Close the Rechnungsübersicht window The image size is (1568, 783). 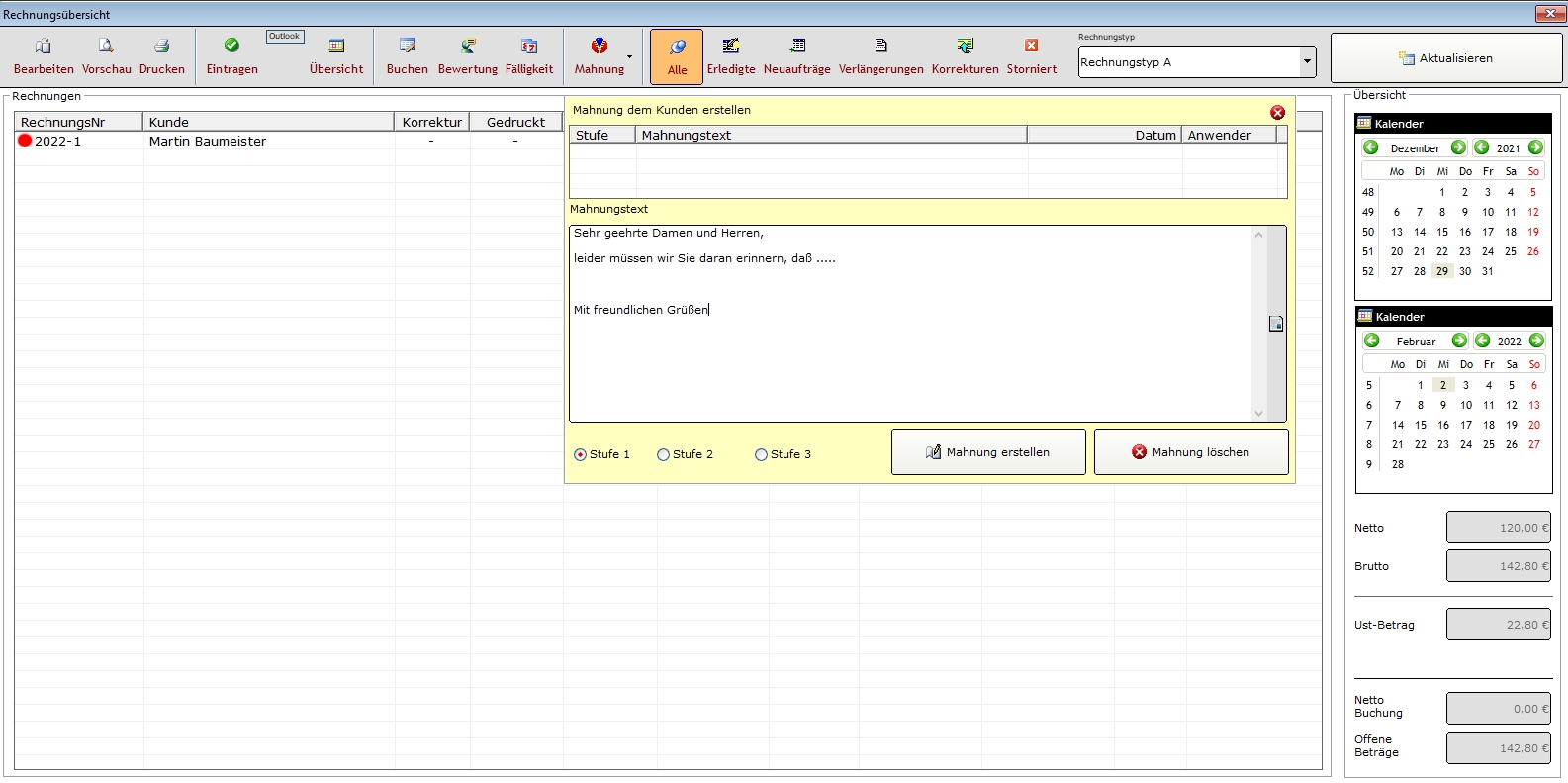[1549, 14]
